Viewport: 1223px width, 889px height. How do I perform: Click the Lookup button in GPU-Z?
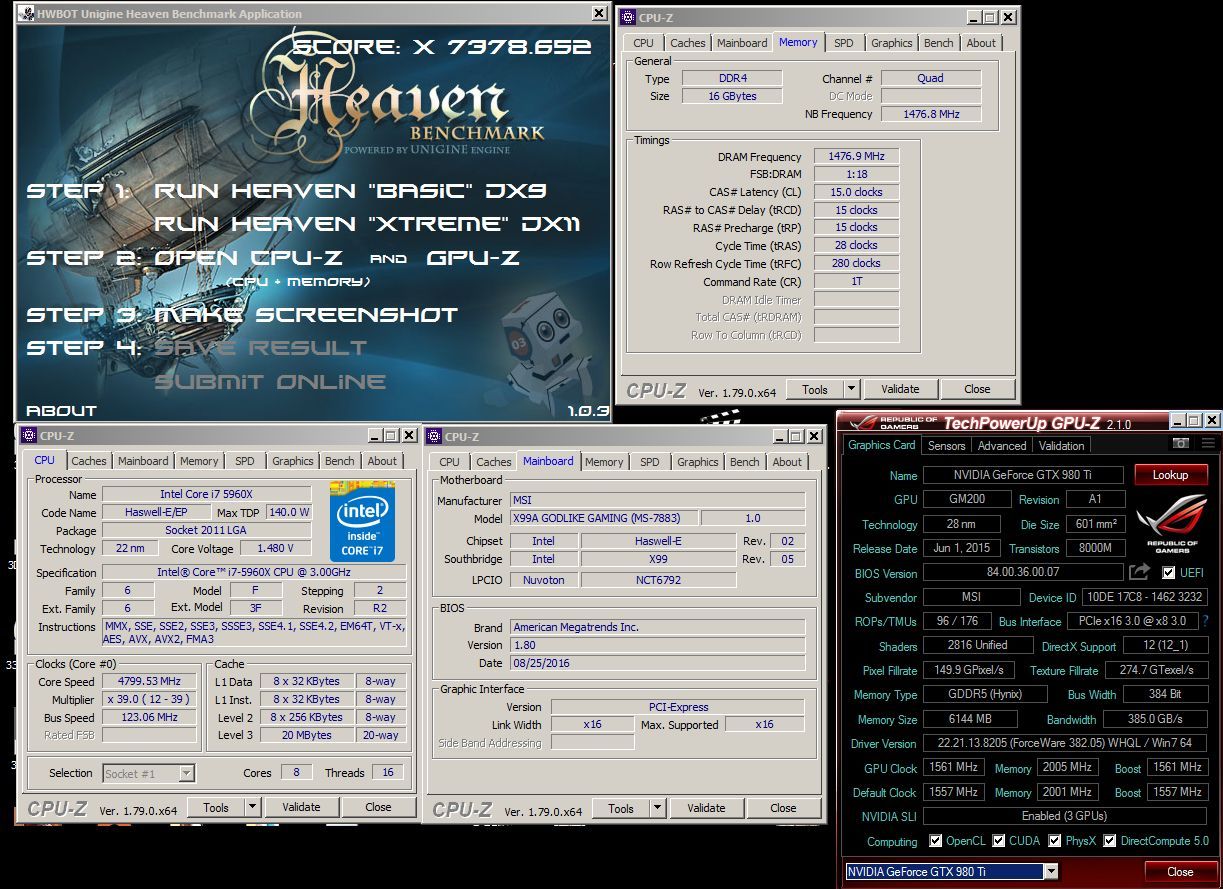point(1170,475)
